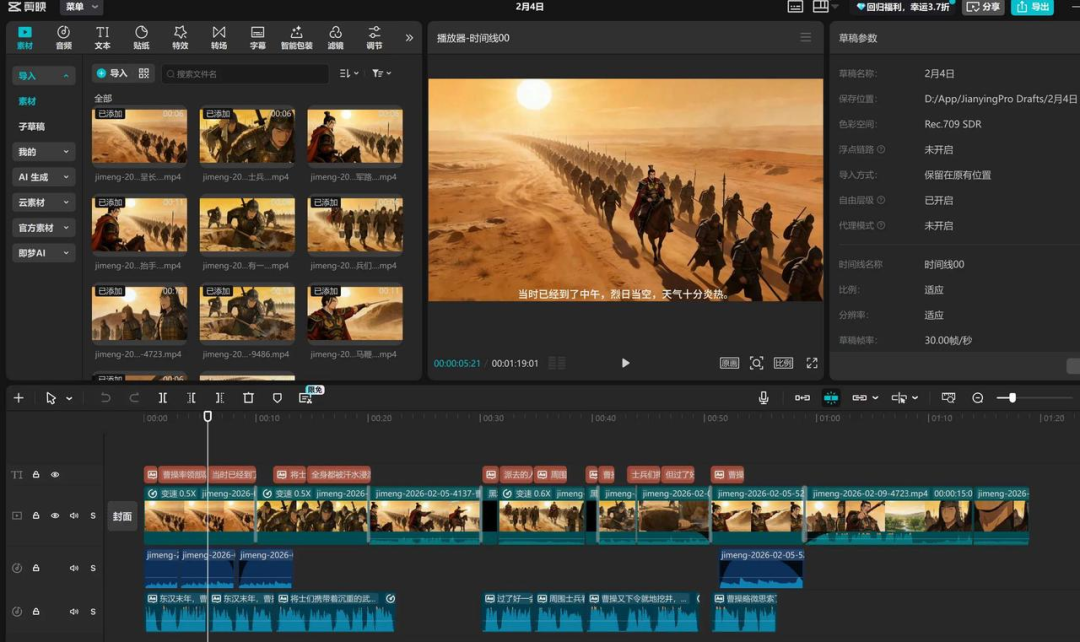Select the 转场 transitions tab

click(x=218, y=37)
